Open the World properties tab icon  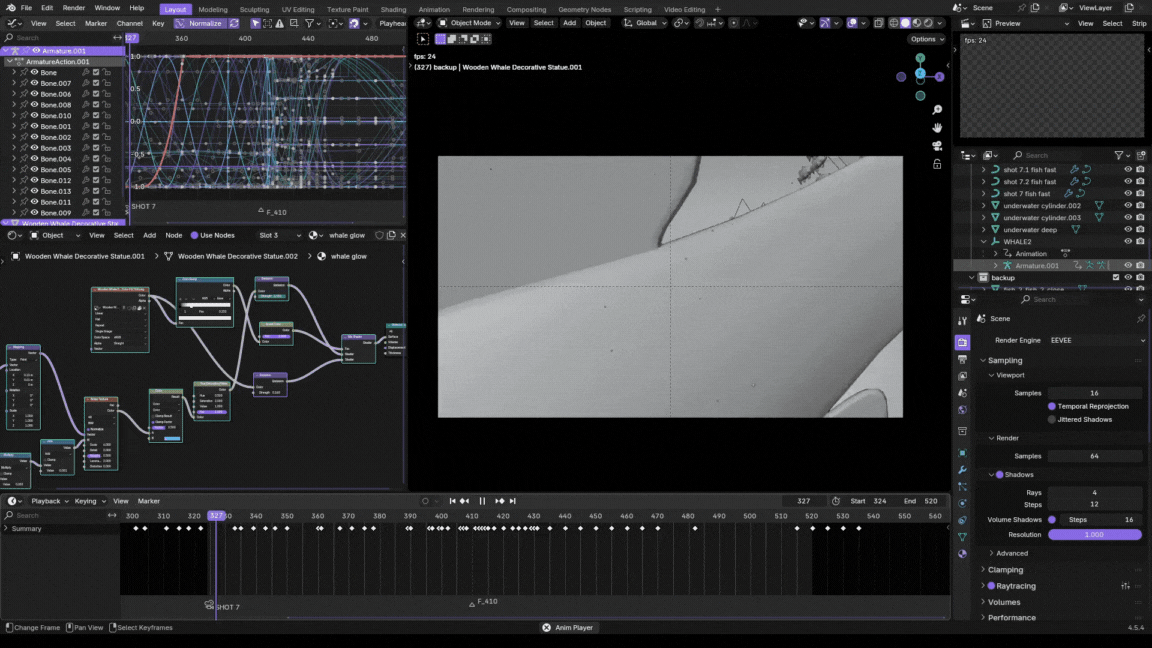[x=962, y=410]
